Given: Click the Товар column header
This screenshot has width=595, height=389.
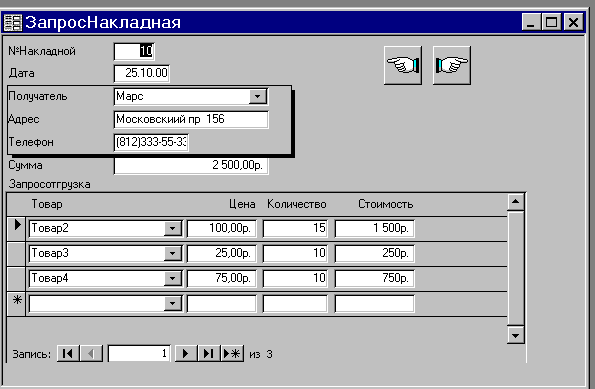Looking at the screenshot, I should 47,204.
